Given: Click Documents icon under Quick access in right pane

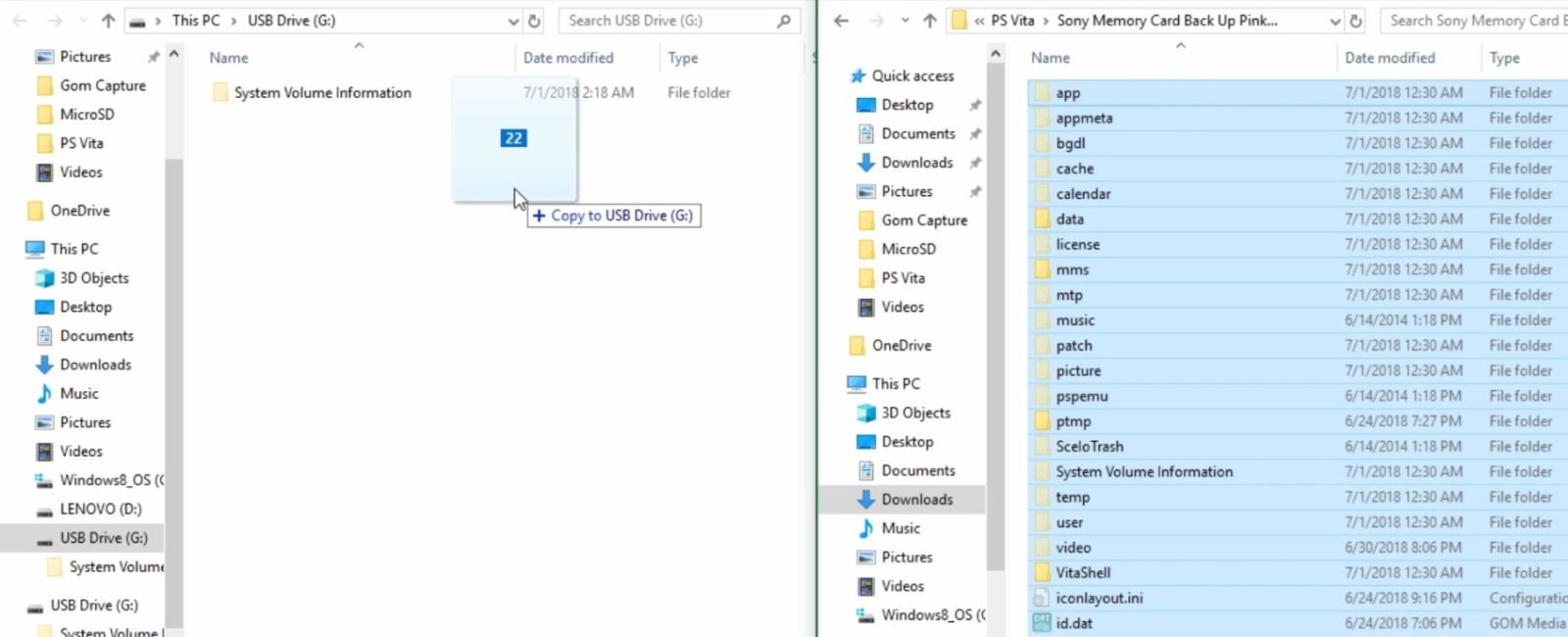Looking at the screenshot, I should (x=866, y=133).
